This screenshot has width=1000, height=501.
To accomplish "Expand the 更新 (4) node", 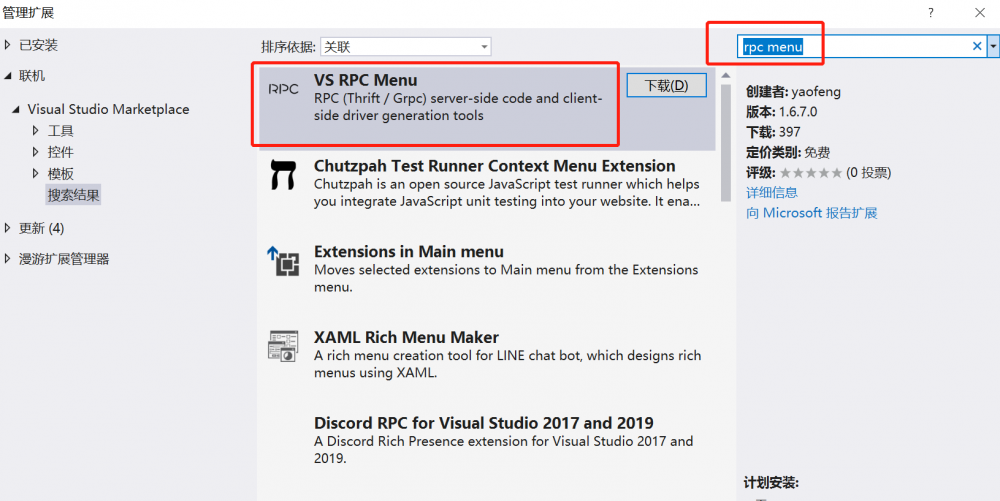I will tap(8, 228).
